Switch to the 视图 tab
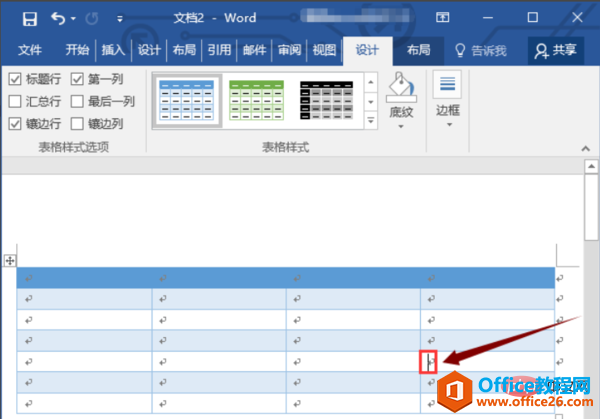 click(x=324, y=50)
